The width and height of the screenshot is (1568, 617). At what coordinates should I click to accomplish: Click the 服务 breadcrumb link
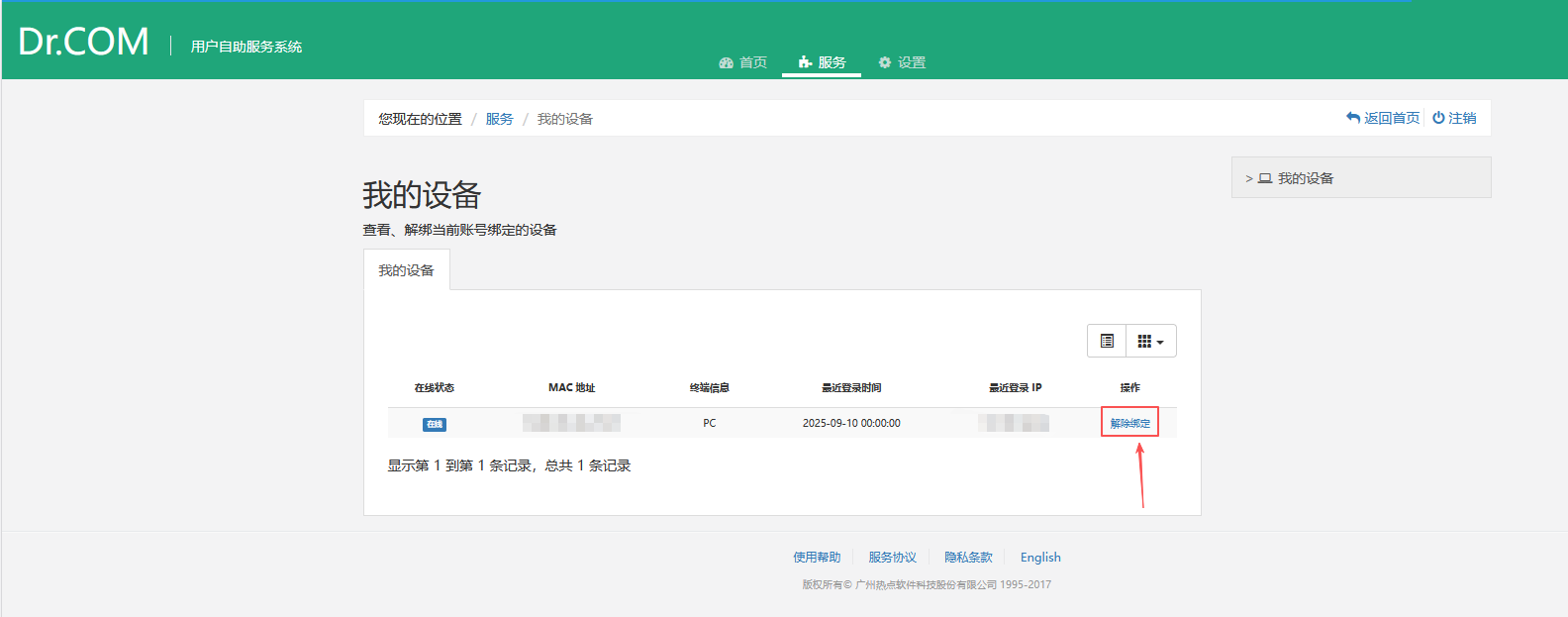499,119
